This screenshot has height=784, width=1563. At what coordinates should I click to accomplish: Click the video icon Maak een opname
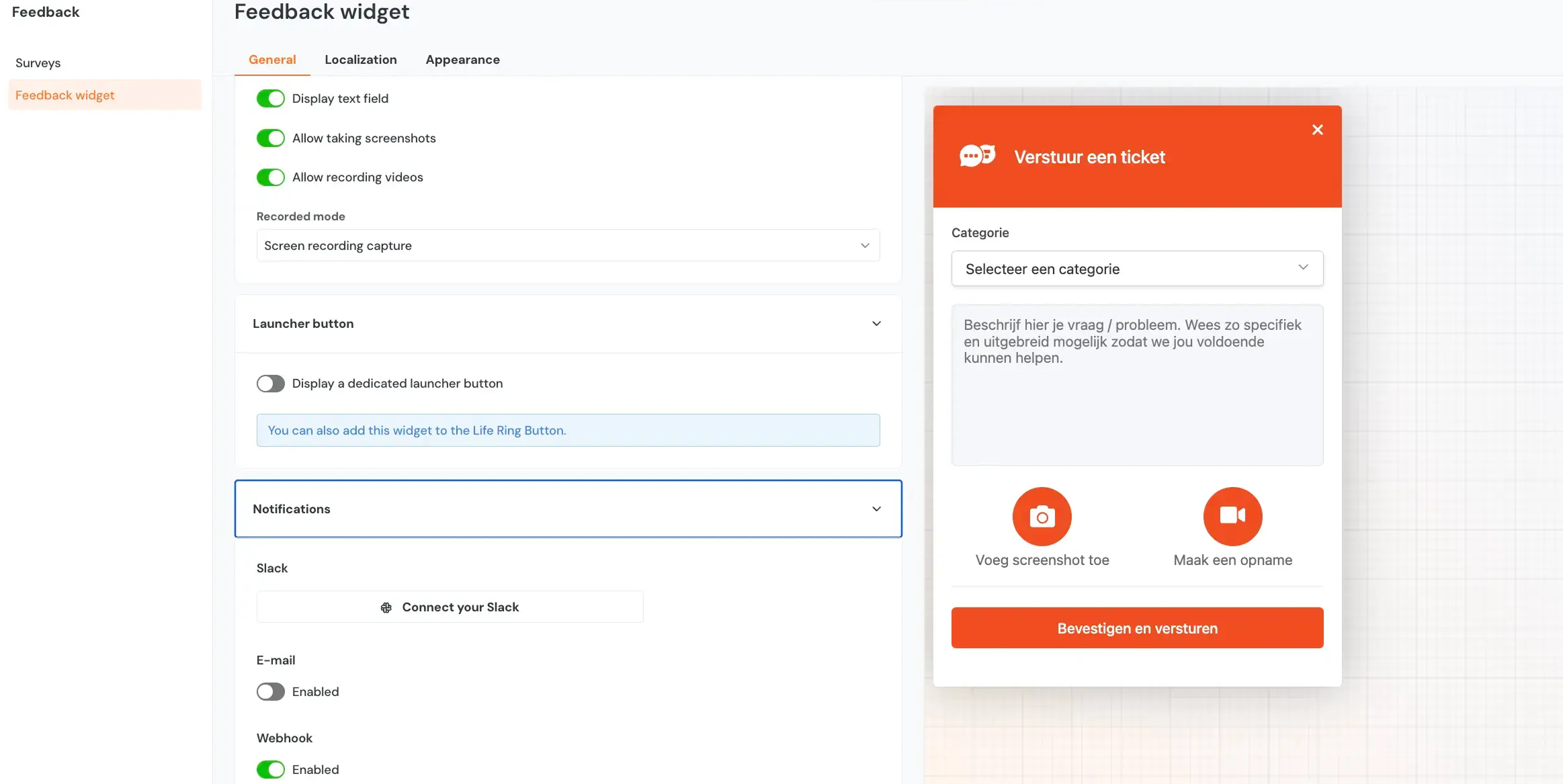[x=1232, y=516]
